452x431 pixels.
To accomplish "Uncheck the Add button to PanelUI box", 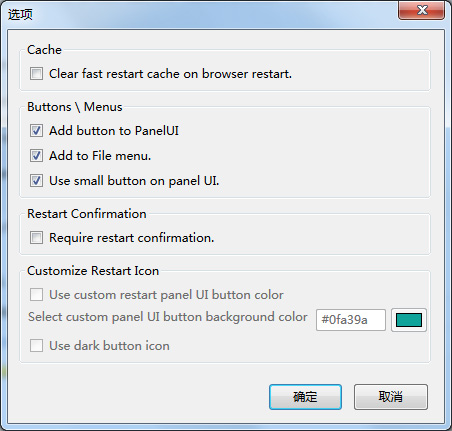I will click(36, 131).
